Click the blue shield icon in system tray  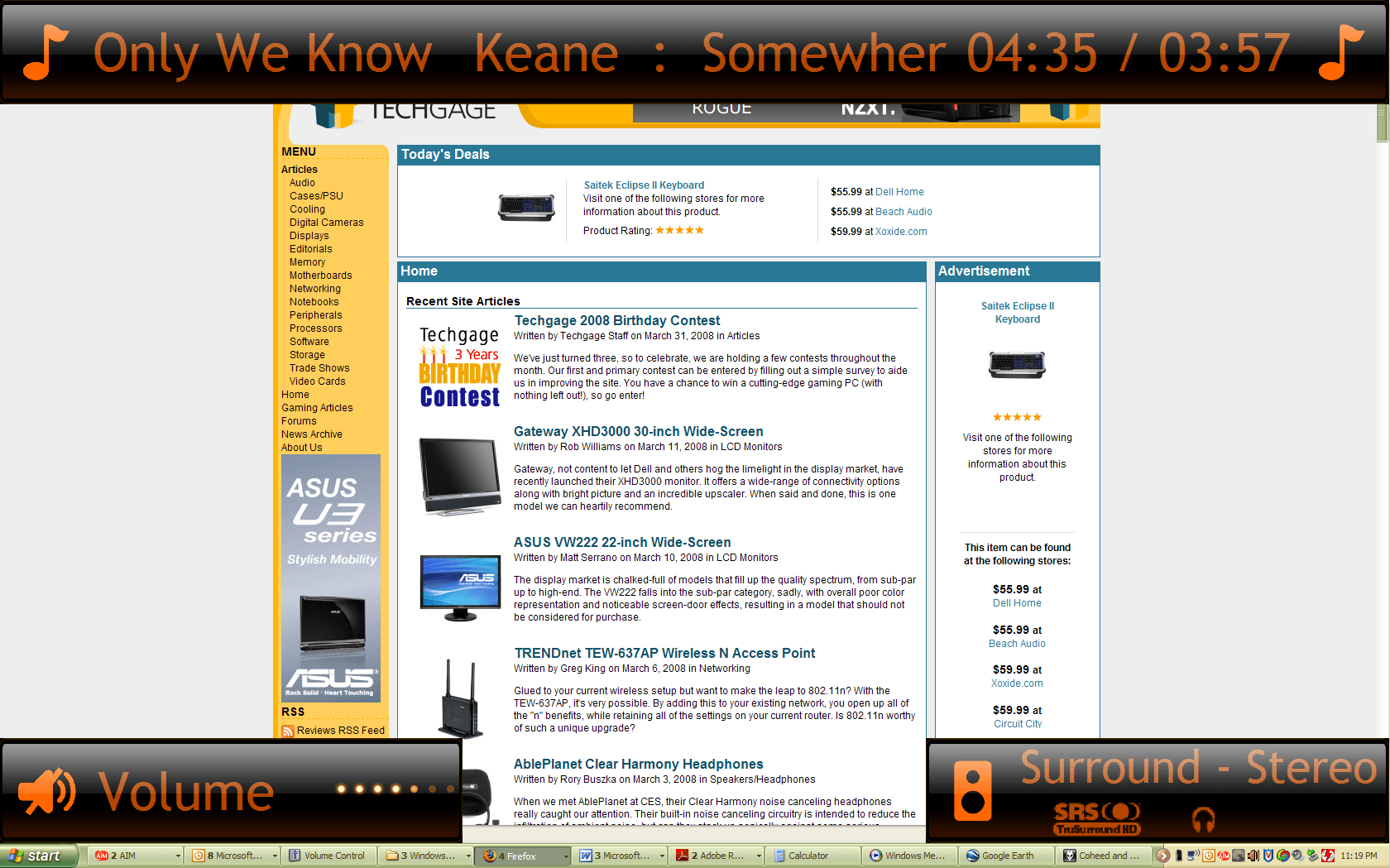coord(1268,856)
